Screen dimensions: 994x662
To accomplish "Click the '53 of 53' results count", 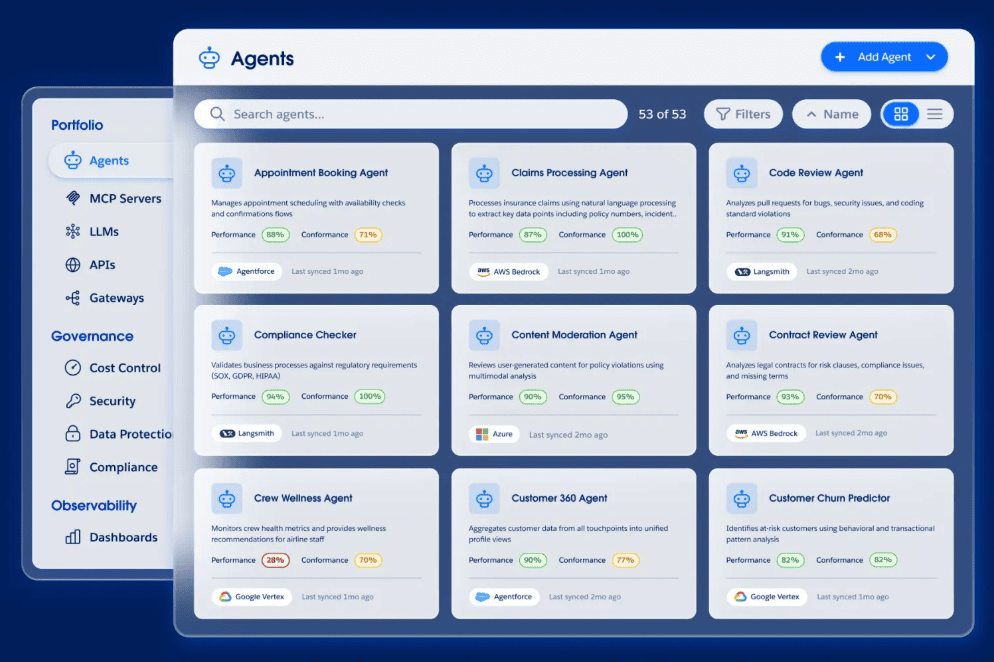I will [662, 114].
